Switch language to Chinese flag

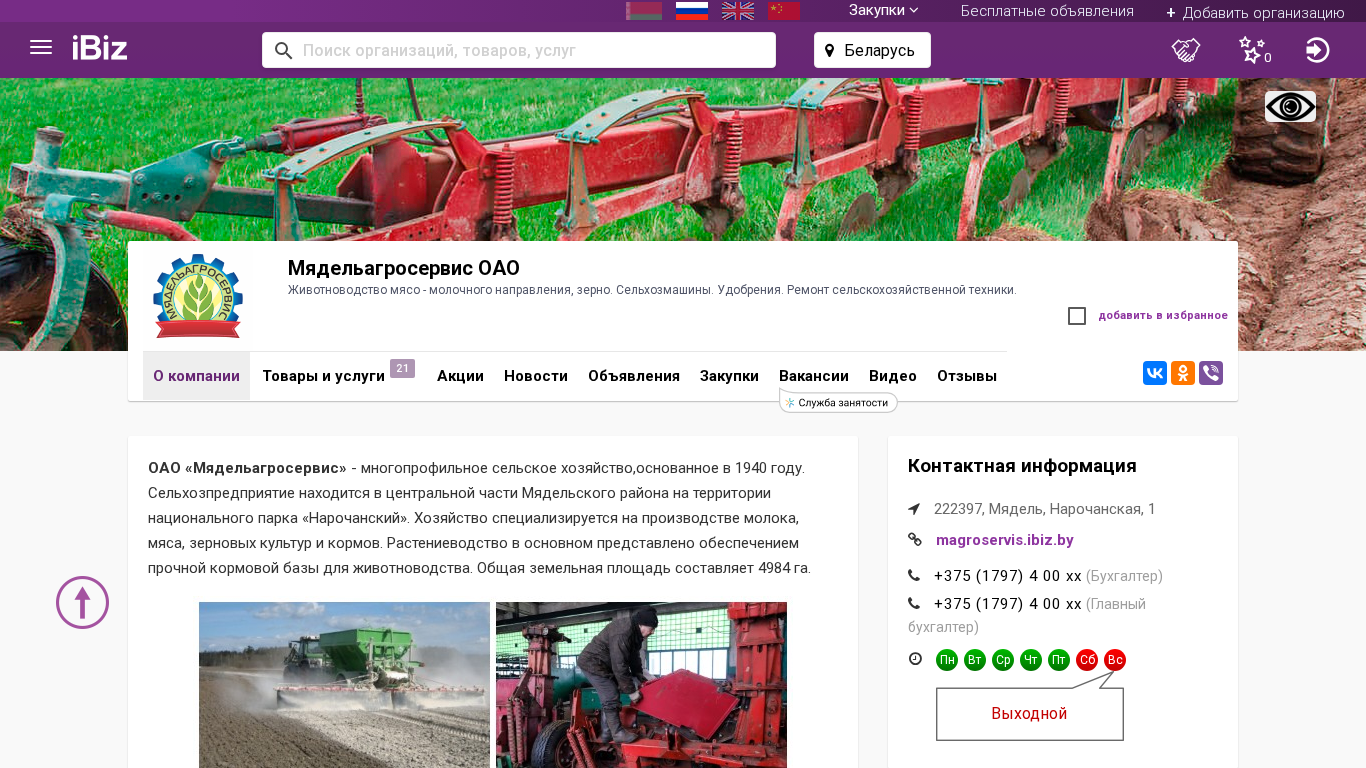point(784,11)
